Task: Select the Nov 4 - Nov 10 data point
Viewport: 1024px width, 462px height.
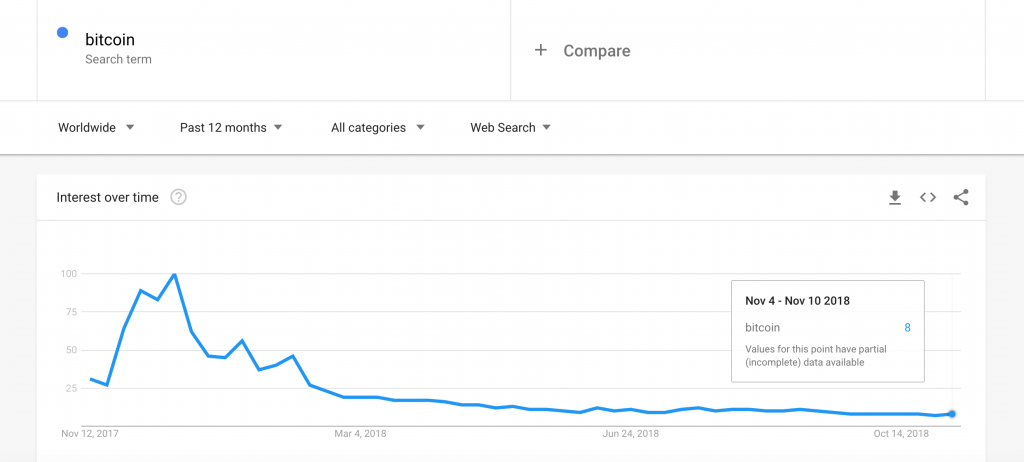Action: point(952,414)
